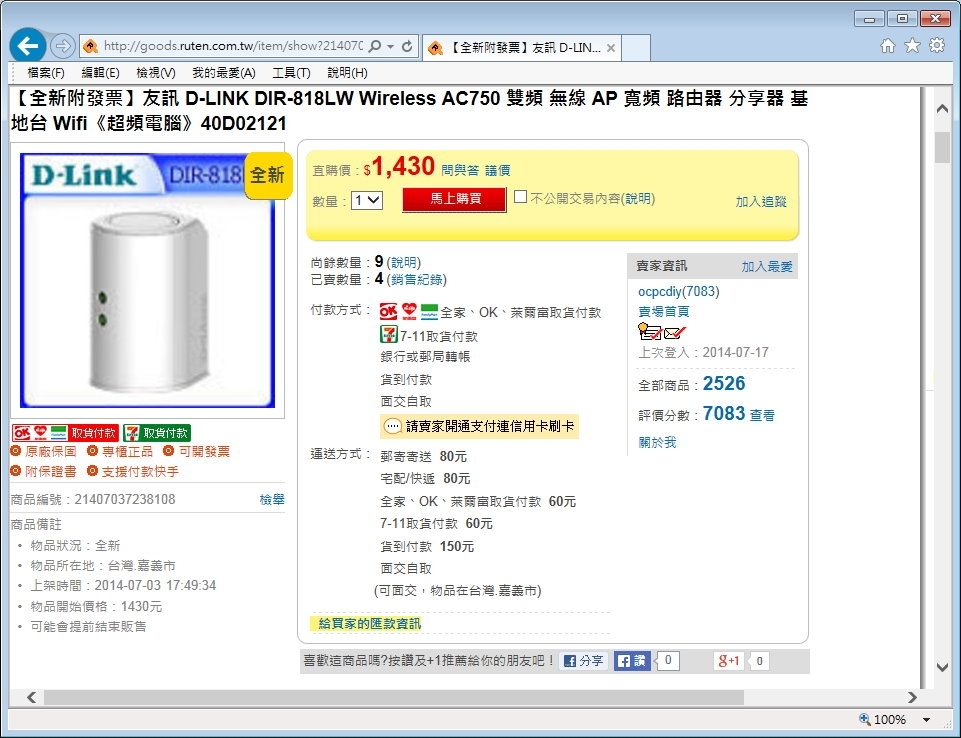Click the green 7-11 取貨付款 badge
The width and height of the screenshot is (961, 738).
157,433
